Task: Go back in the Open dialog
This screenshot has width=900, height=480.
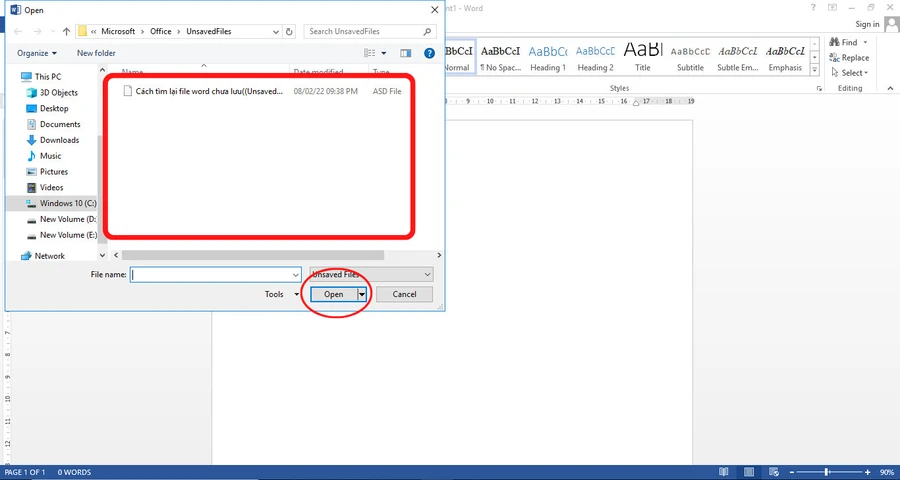Action: tap(18, 31)
